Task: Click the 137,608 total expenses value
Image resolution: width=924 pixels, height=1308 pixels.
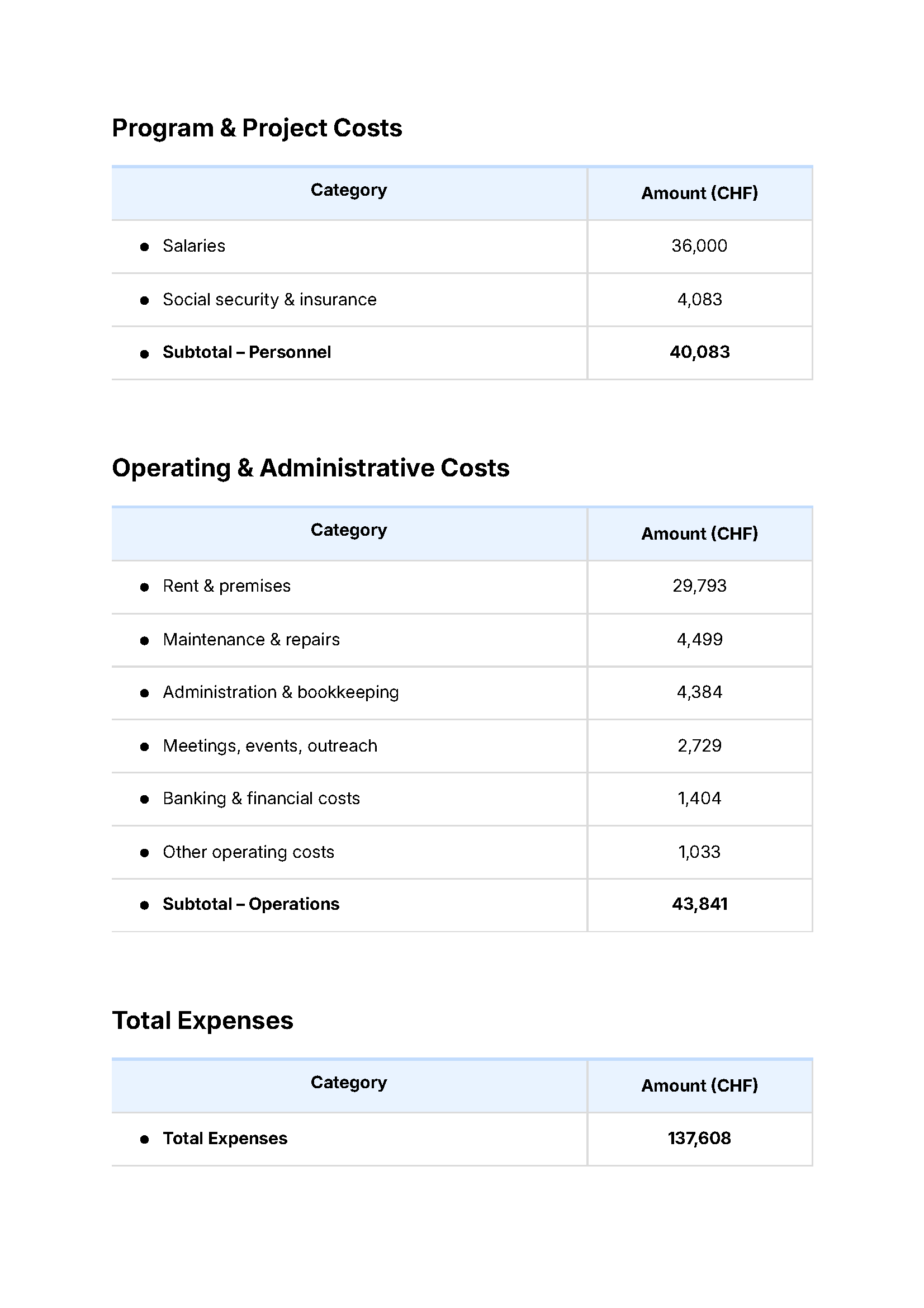Action: coord(699,1138)
